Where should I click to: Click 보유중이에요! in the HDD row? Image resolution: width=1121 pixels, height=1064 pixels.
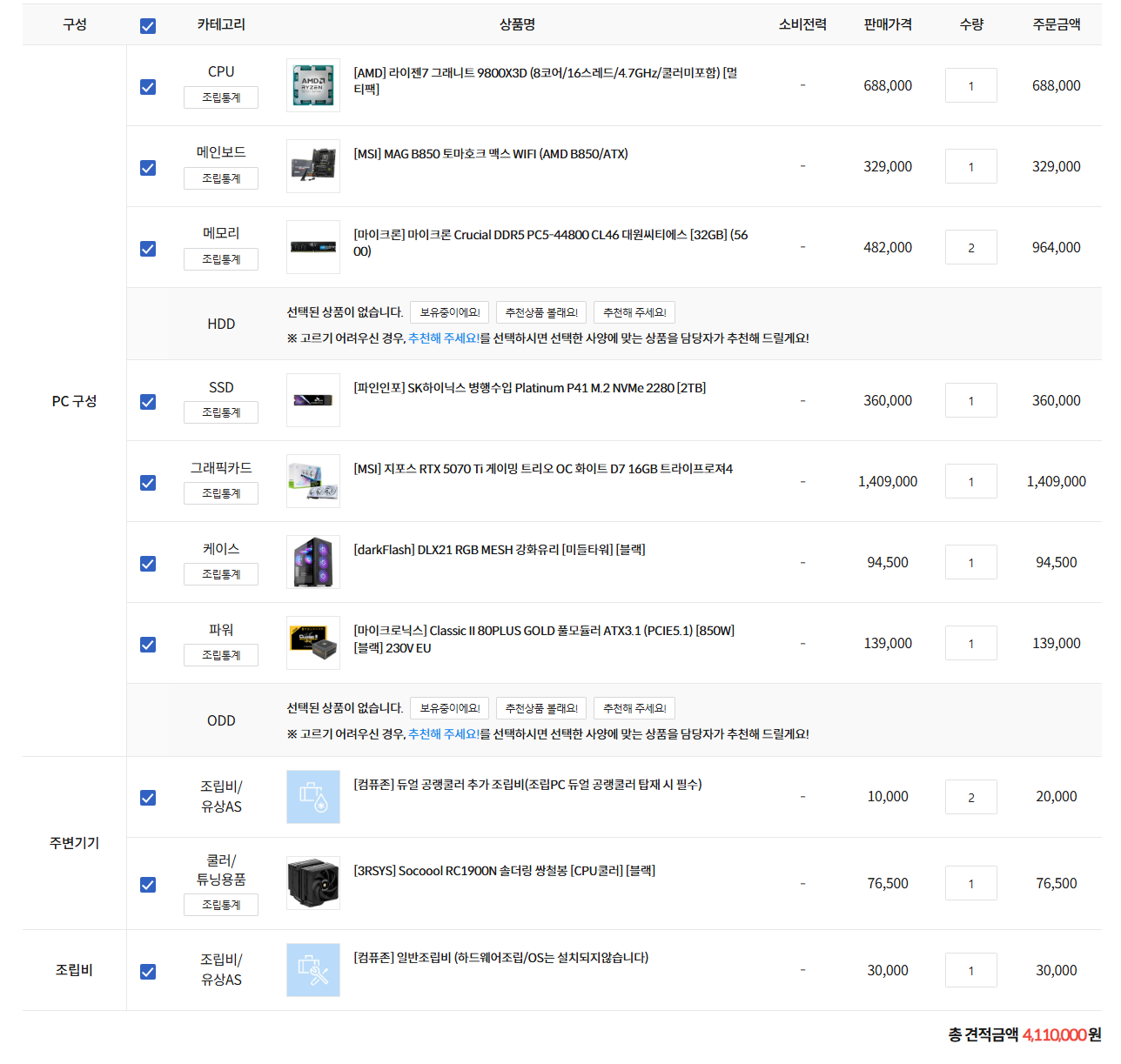(450, 312)
